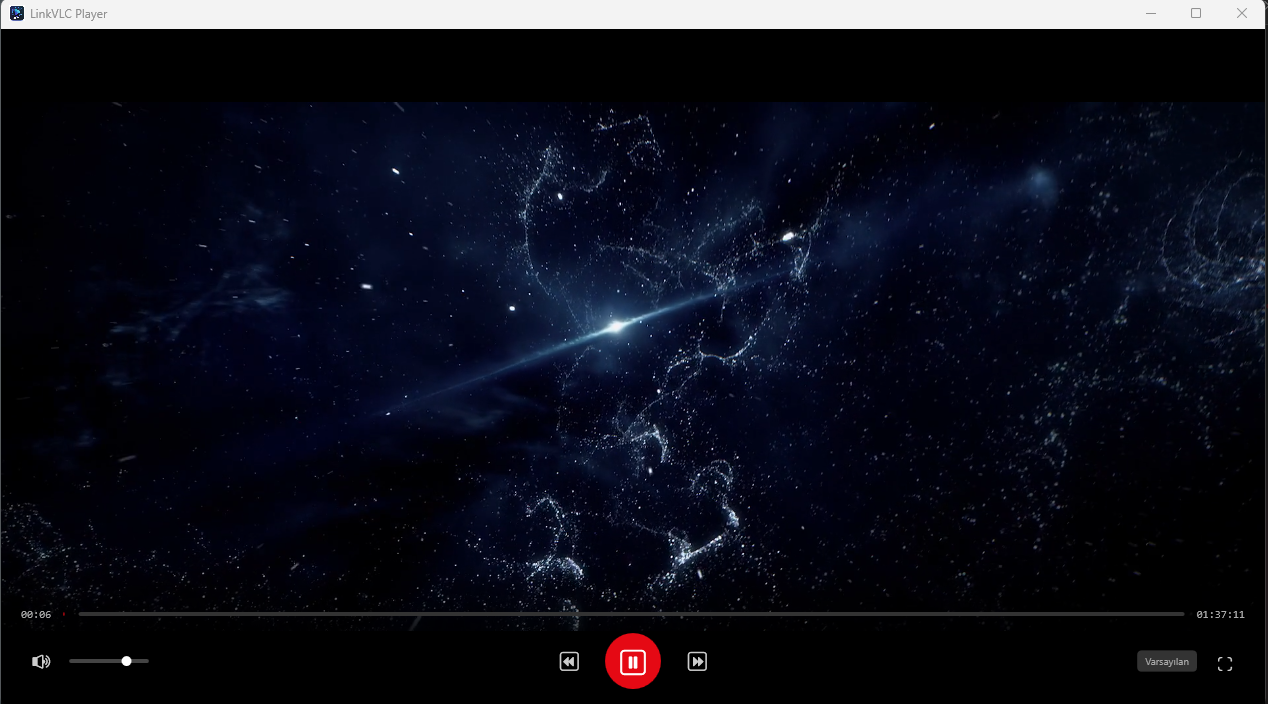Screen dimensions: 1268x704
Task: Click the elapsed time 00:06 label
Action: (36, 614)
